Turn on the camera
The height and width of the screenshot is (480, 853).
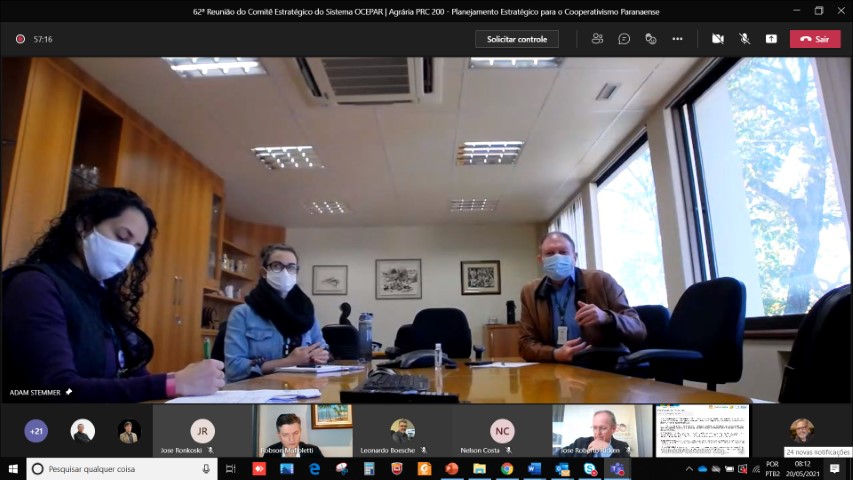717,39
